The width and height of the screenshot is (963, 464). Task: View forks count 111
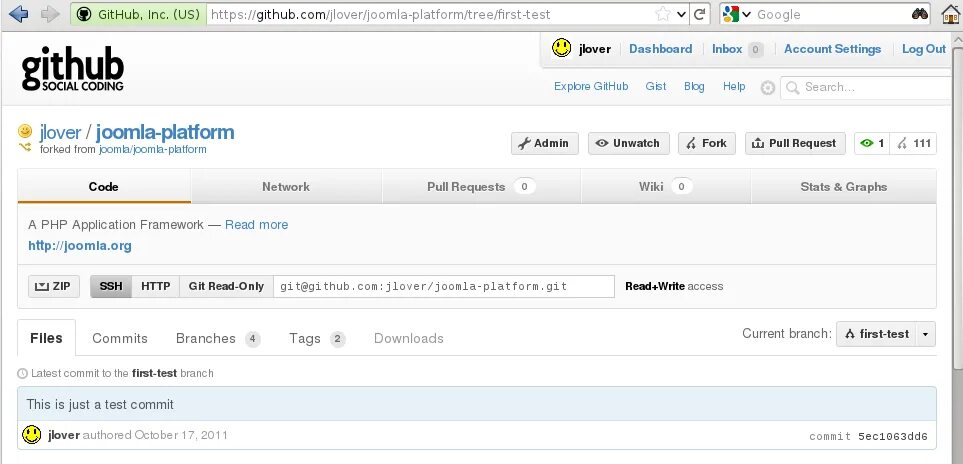pyautogui.click(x=914, y=144)
